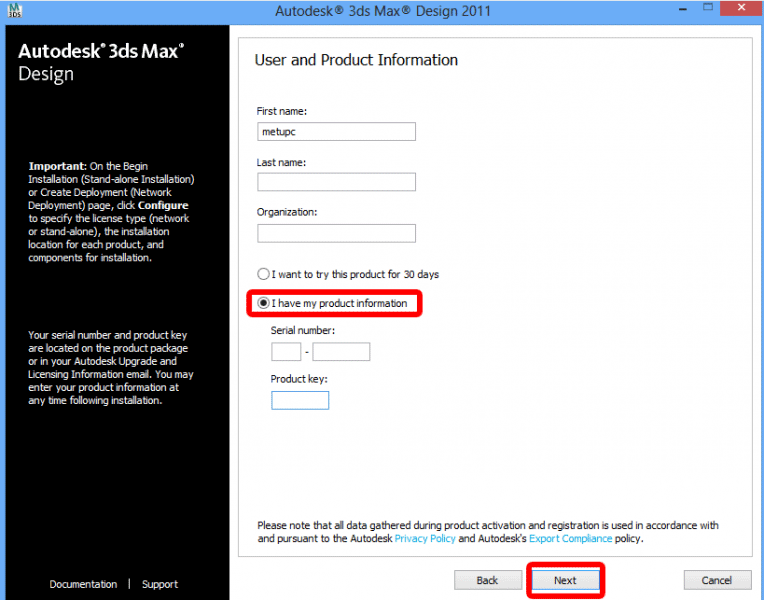This screenshot has width=764, height=600.
Task: Select 'I have my product information' option
Action: coord(333,303)
